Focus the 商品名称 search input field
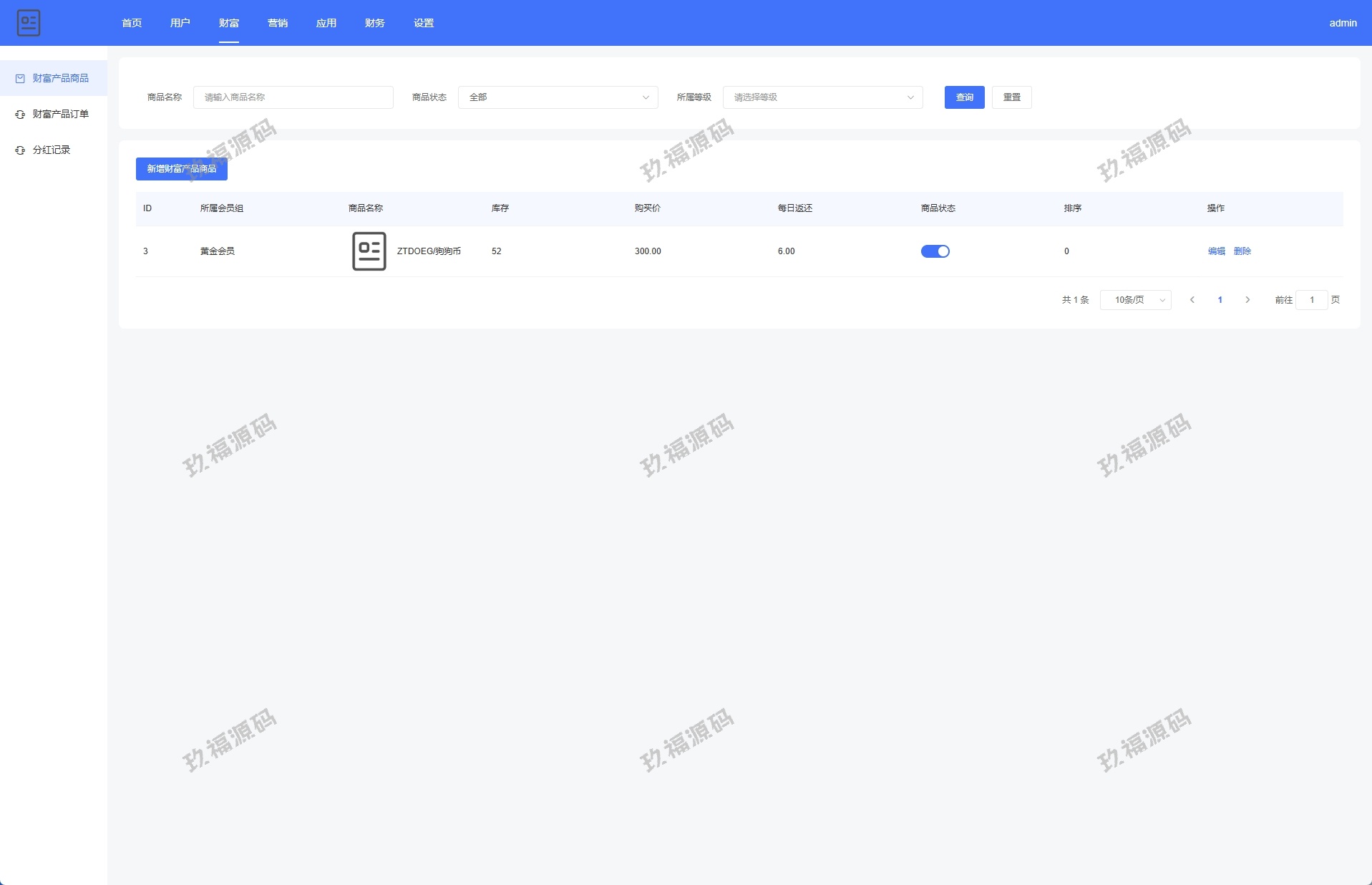 coord(293,97)
